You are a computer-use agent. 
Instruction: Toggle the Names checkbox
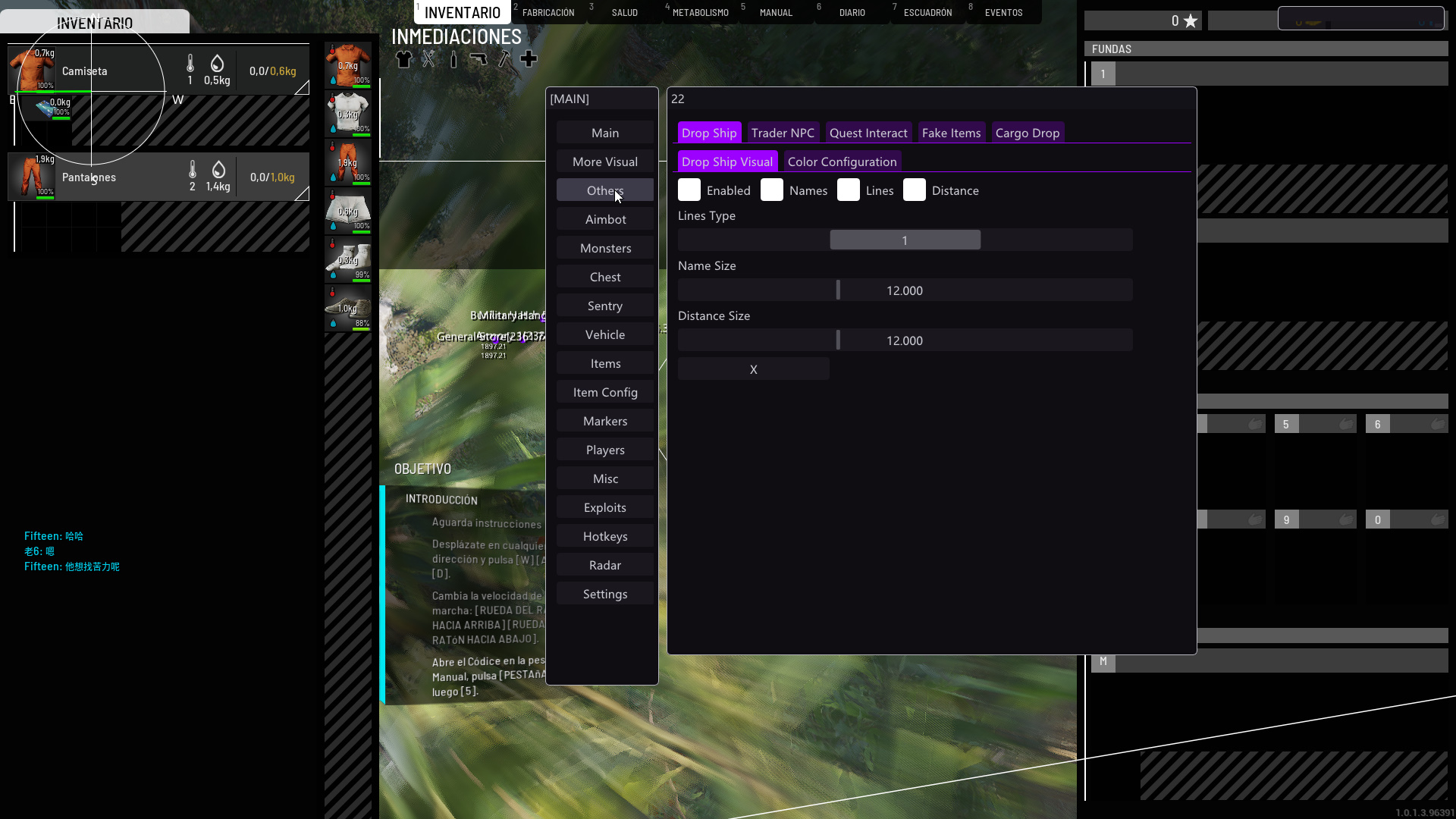point(771,190)
